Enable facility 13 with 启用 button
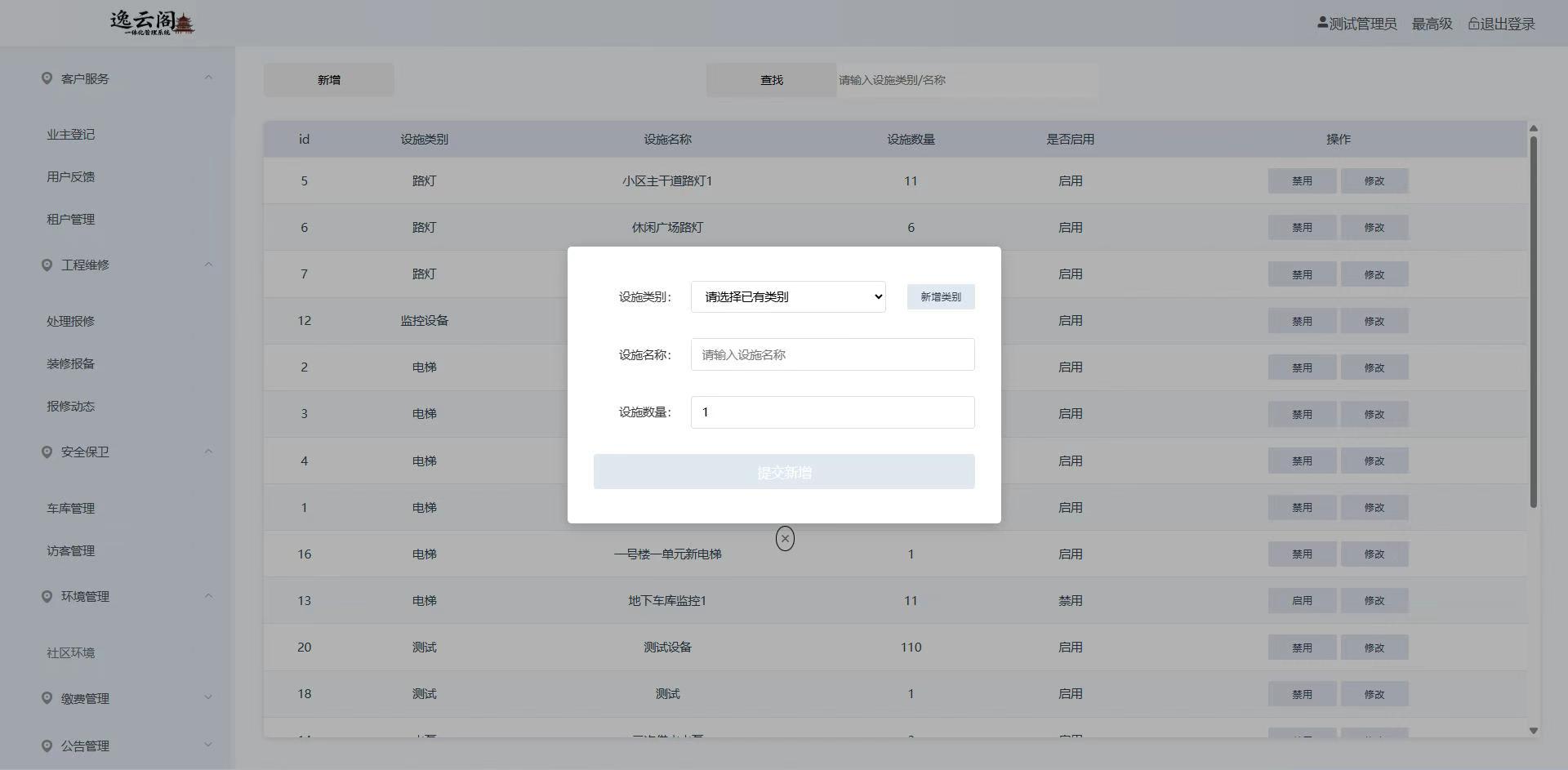1568x770 pixels. pyautogui.click(x=1302, y=601)
